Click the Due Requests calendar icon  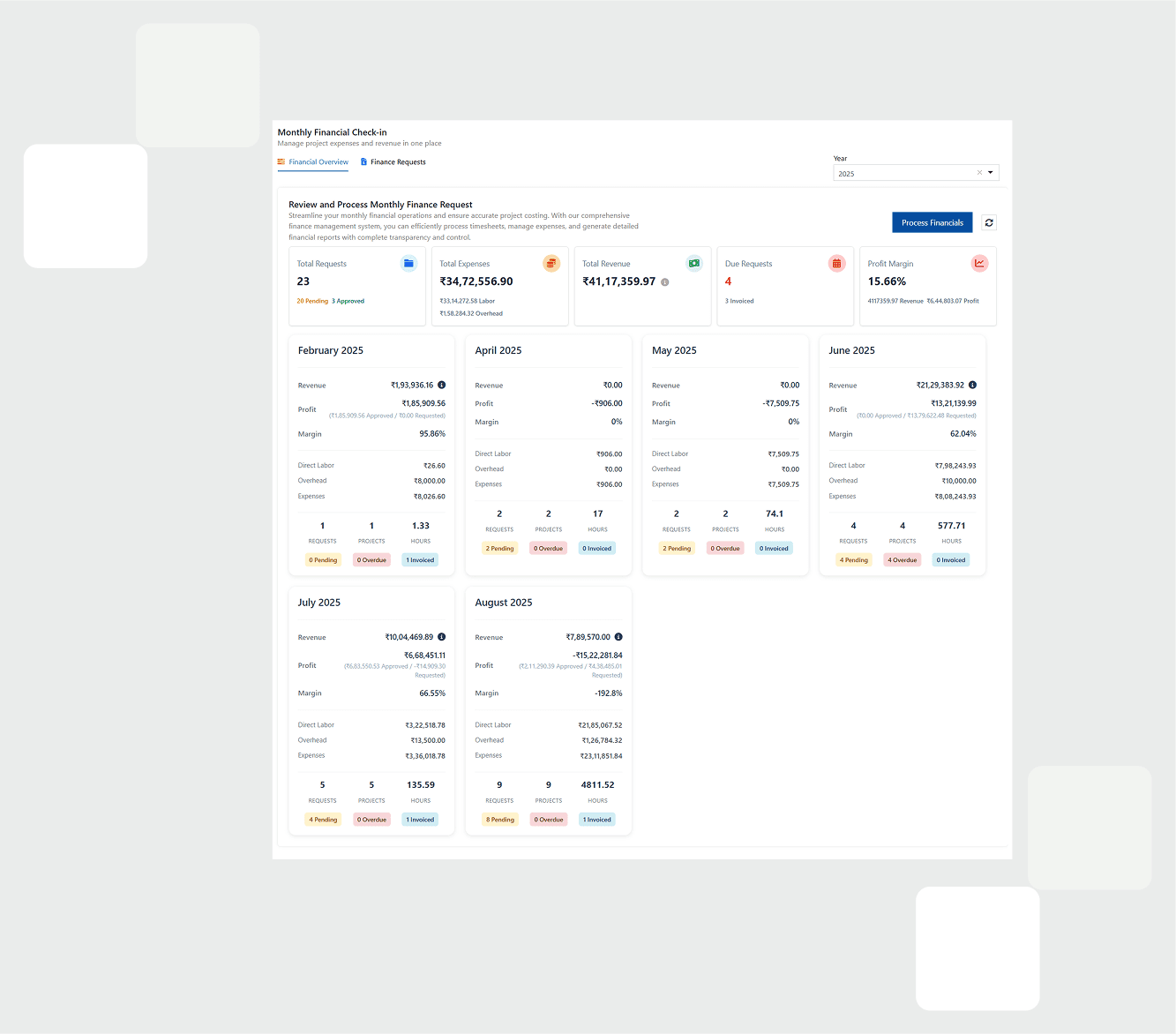[x=837, y=263]
